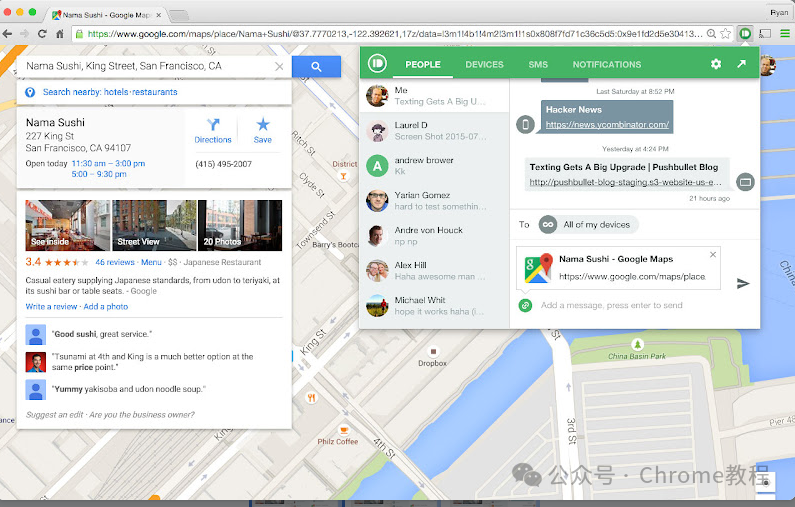The width and height of the screenshot is (795, 507).
Task: Open the Chrome hamburger menu
Action: pyautogui.click(x=785, y=34)
